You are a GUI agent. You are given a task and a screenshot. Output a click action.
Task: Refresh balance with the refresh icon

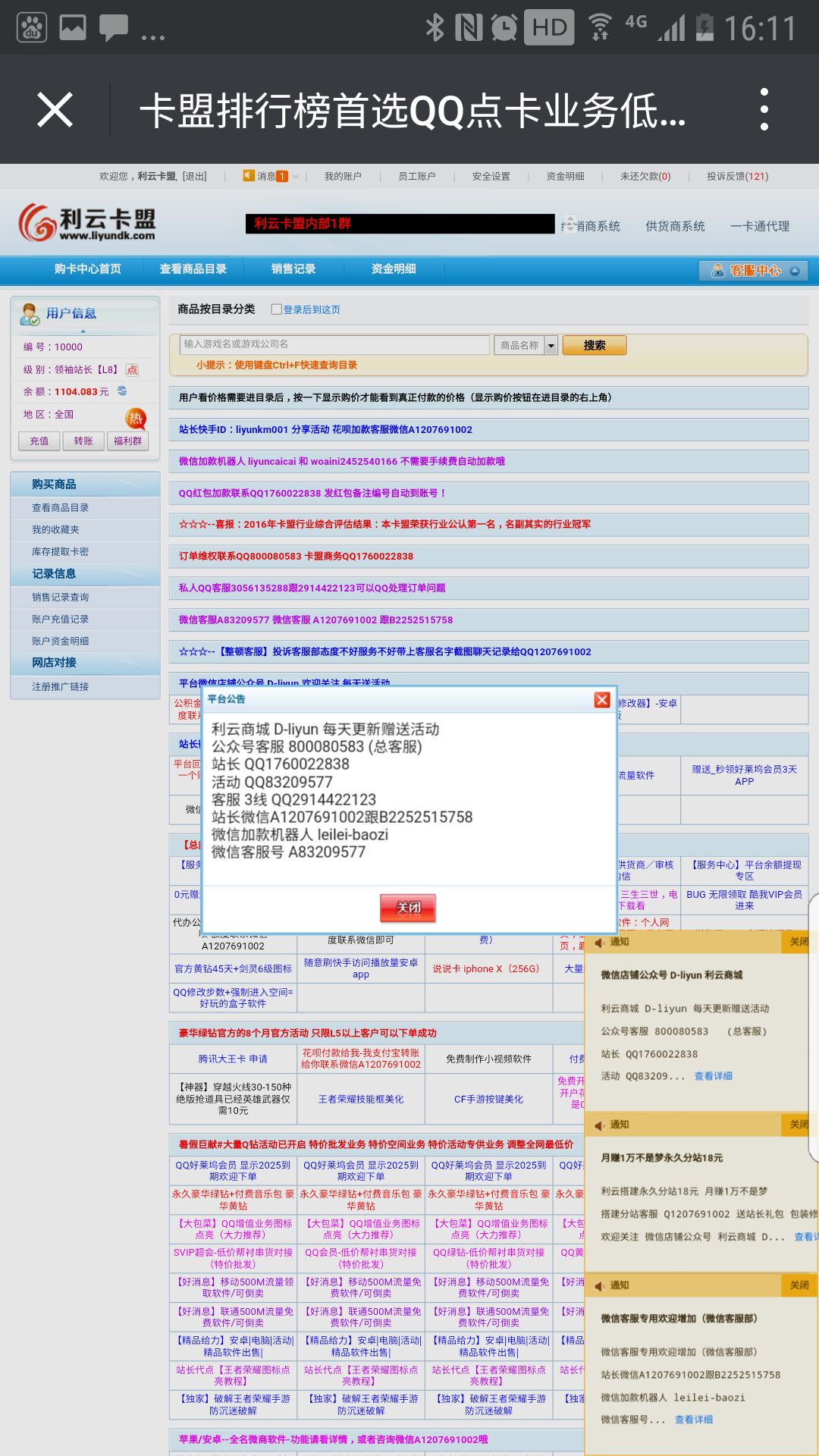coord(121,391)
